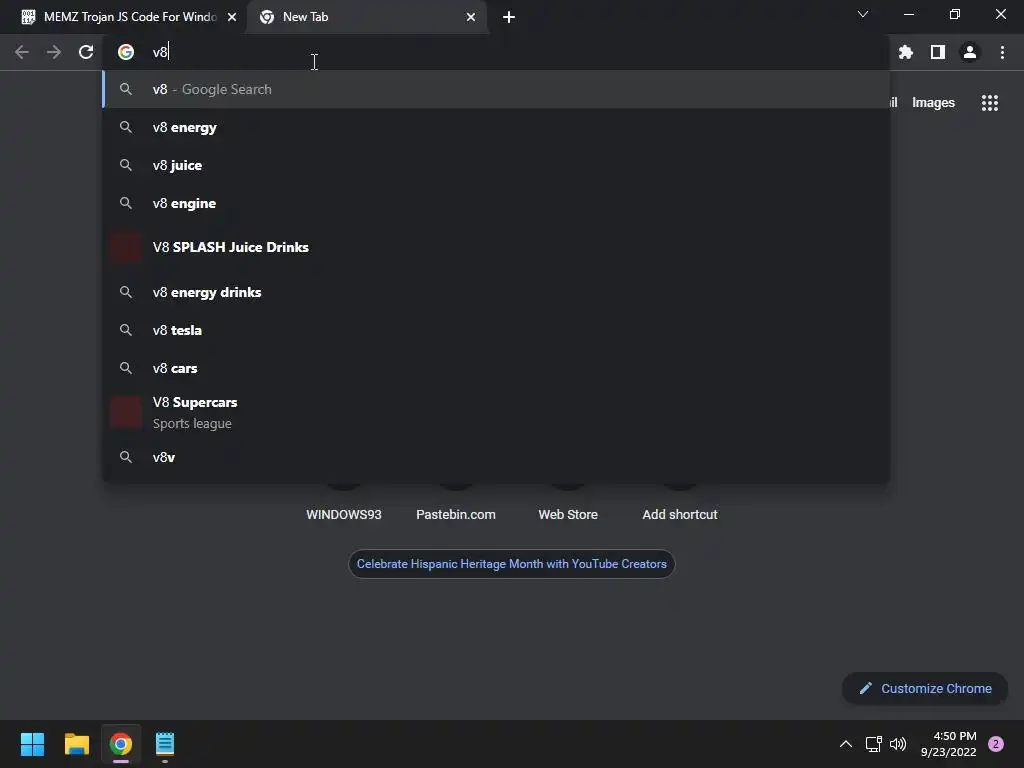The height and width of the screenshot is (768, 1024).
Task: Click the Chrome taskbar icon
Action: click(x=121, y=744)
